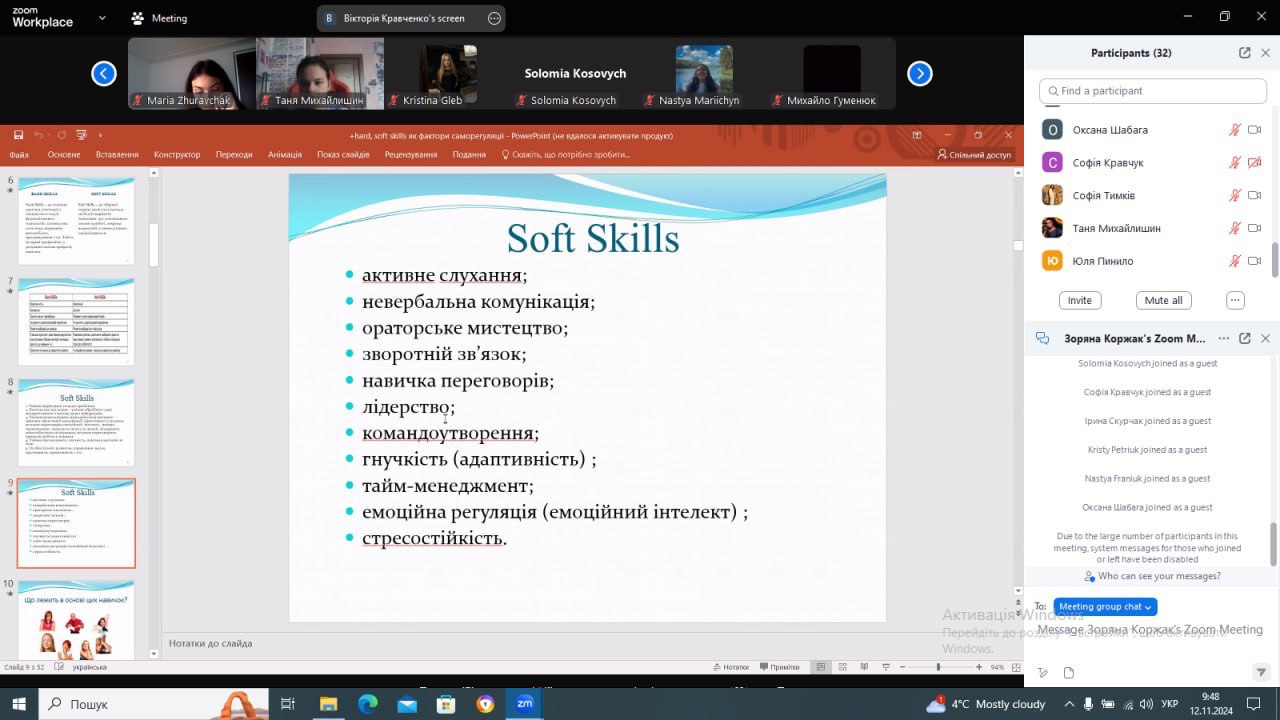Start slideshow from beginning via quick access icon
The image size is (1280, 720).
[x=81, y=135]
